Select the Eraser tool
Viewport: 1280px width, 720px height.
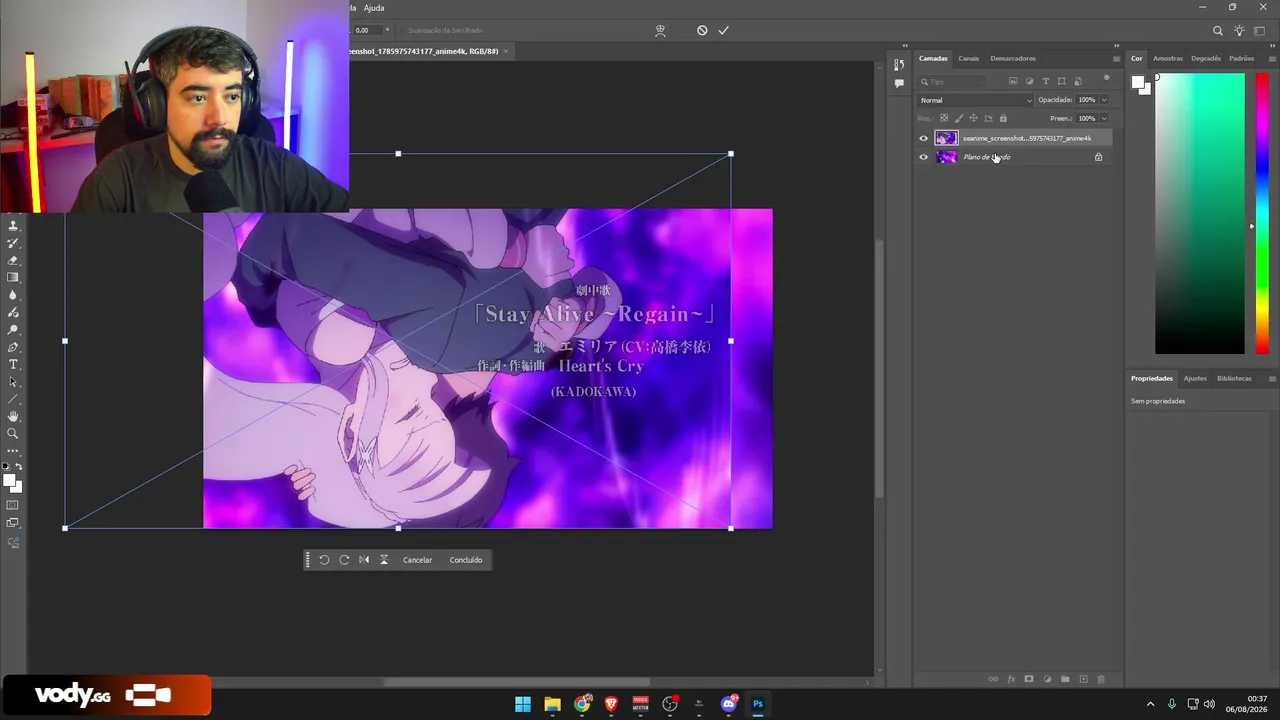[13, 260]
